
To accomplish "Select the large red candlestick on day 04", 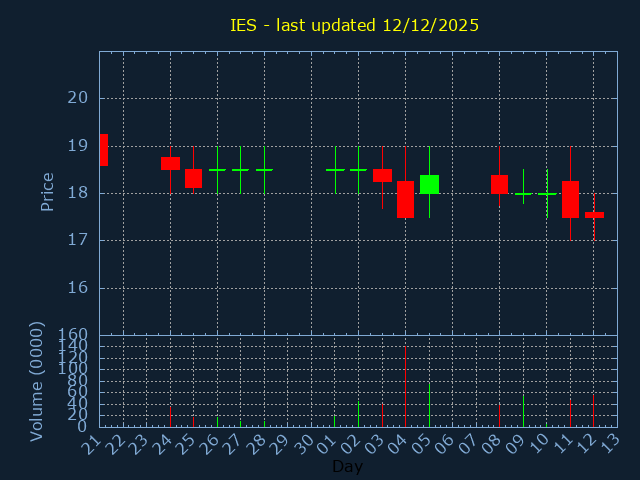I will point(405,199).
